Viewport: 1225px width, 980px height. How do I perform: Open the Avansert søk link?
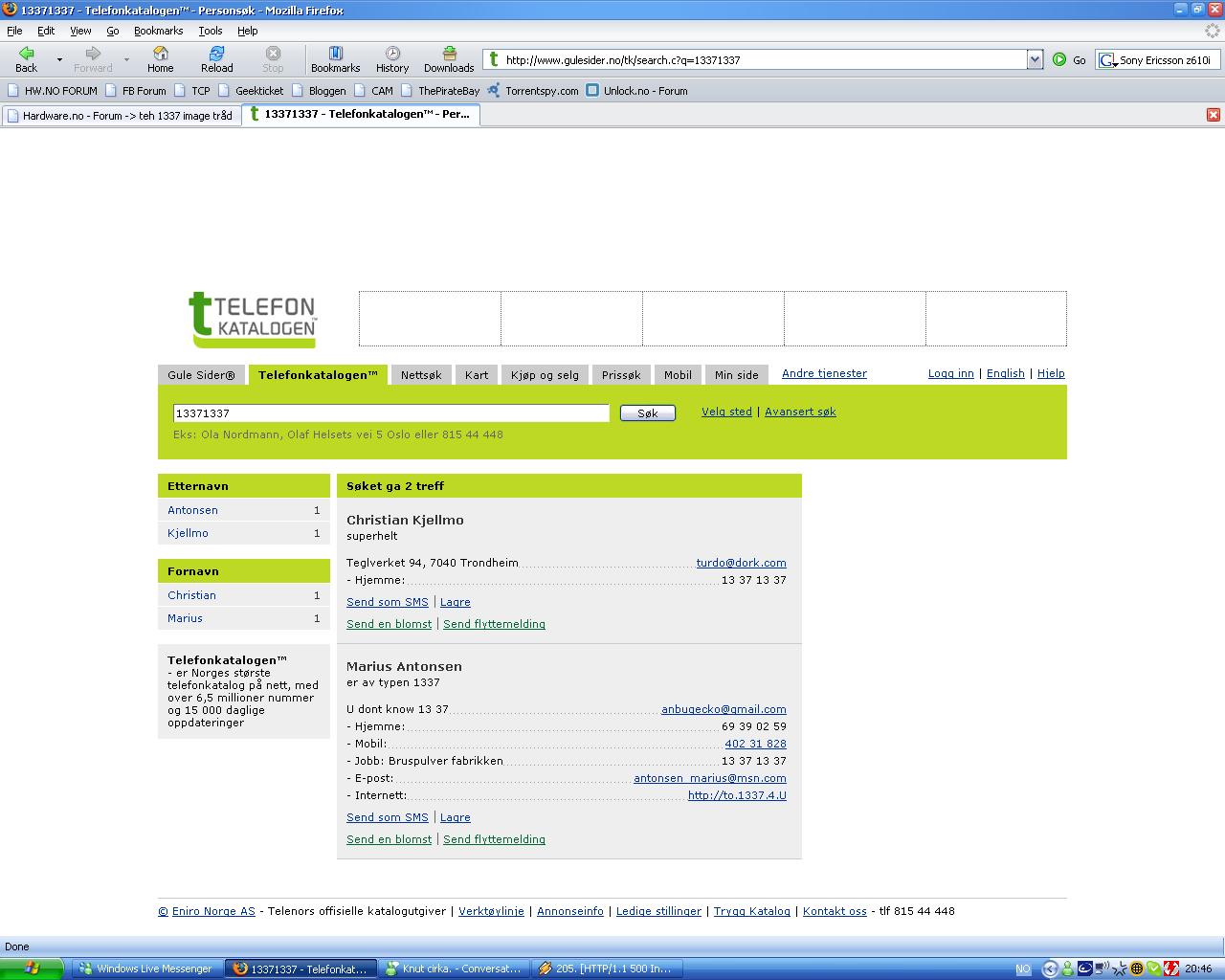coord(800,412)
